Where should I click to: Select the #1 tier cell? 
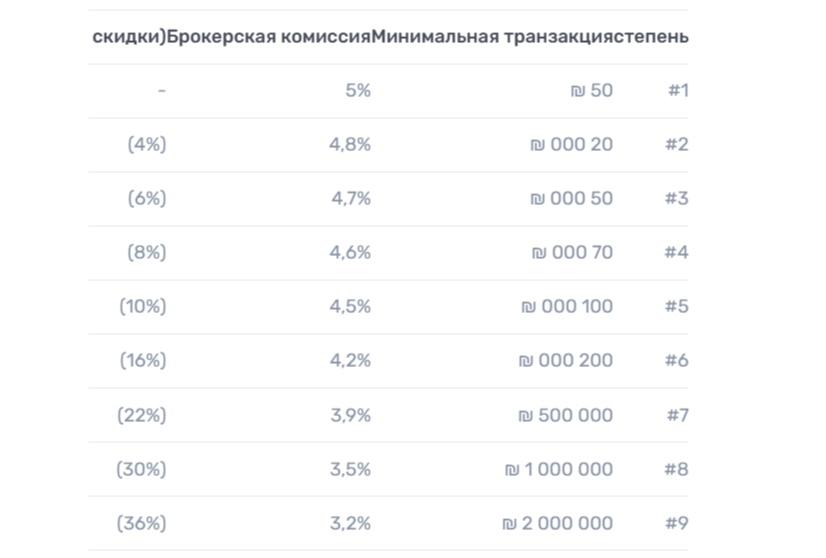point(677,91)
